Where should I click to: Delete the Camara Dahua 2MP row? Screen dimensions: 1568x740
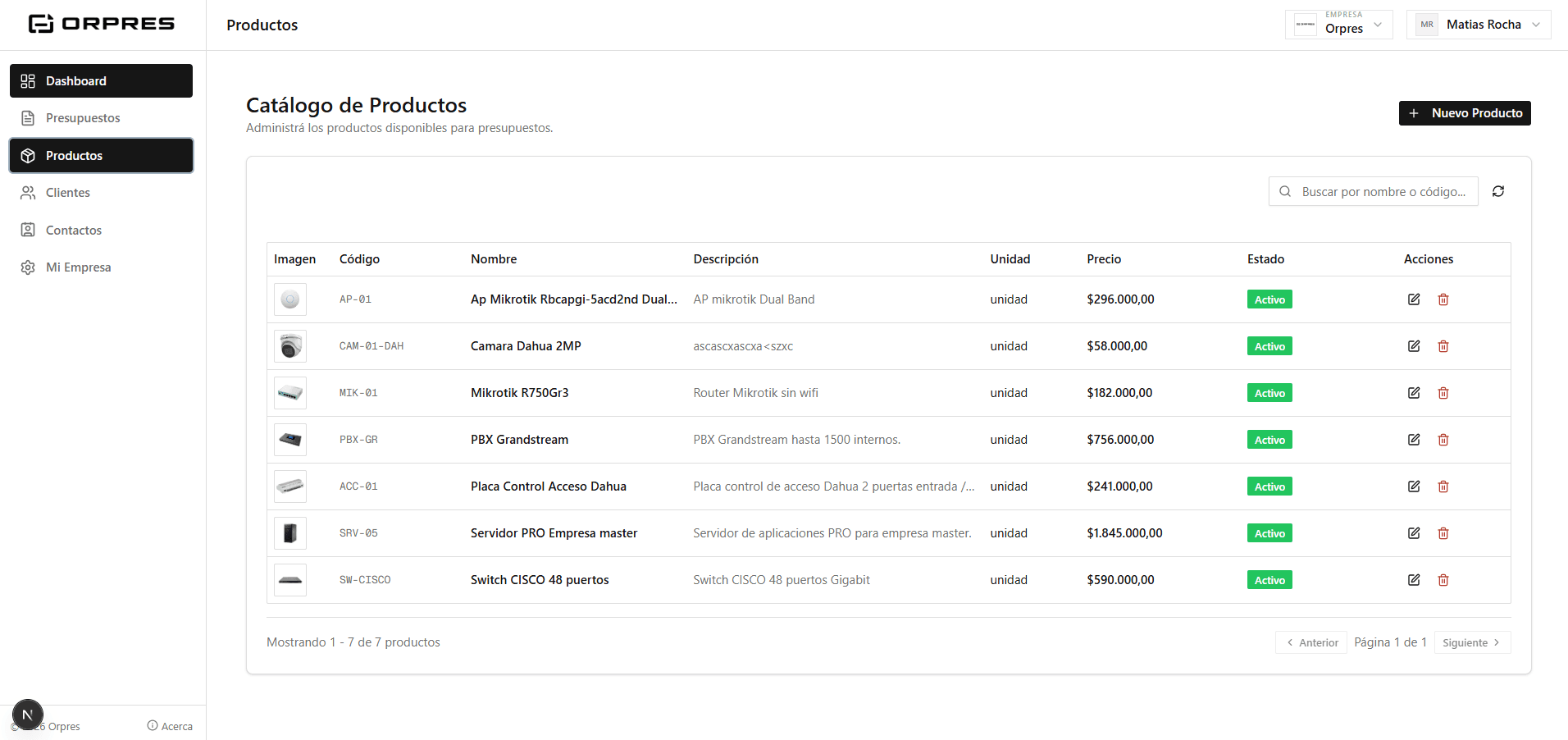(1443, 346)
